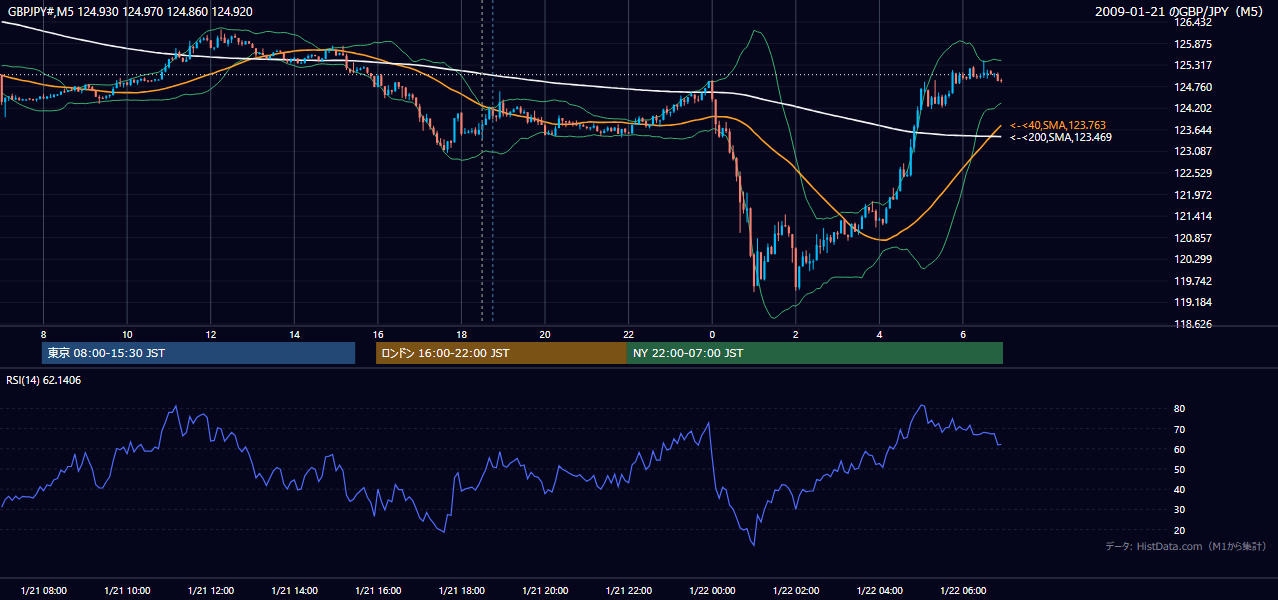This screenshot has width=1278, height=600.
Task: Click RSI scale value 50
Action: (1180, 469)
